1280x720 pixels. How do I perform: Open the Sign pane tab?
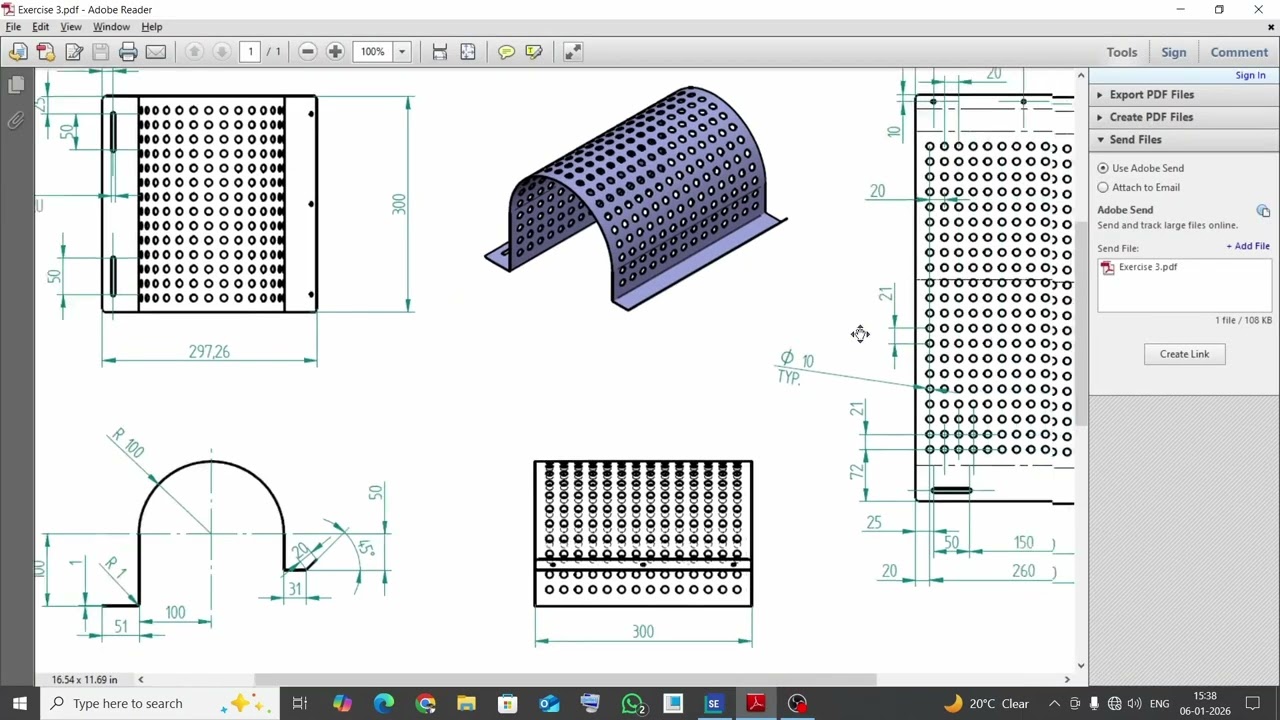[1174, 52]
